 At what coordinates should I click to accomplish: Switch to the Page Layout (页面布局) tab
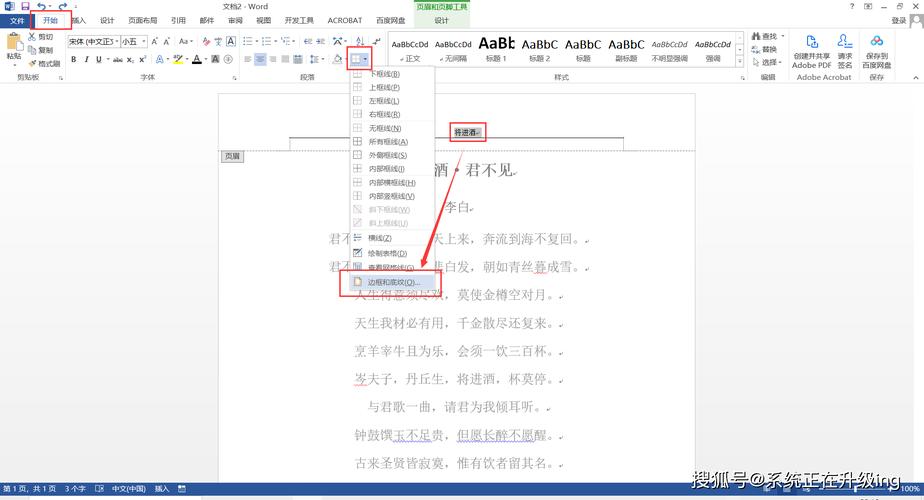143,21
